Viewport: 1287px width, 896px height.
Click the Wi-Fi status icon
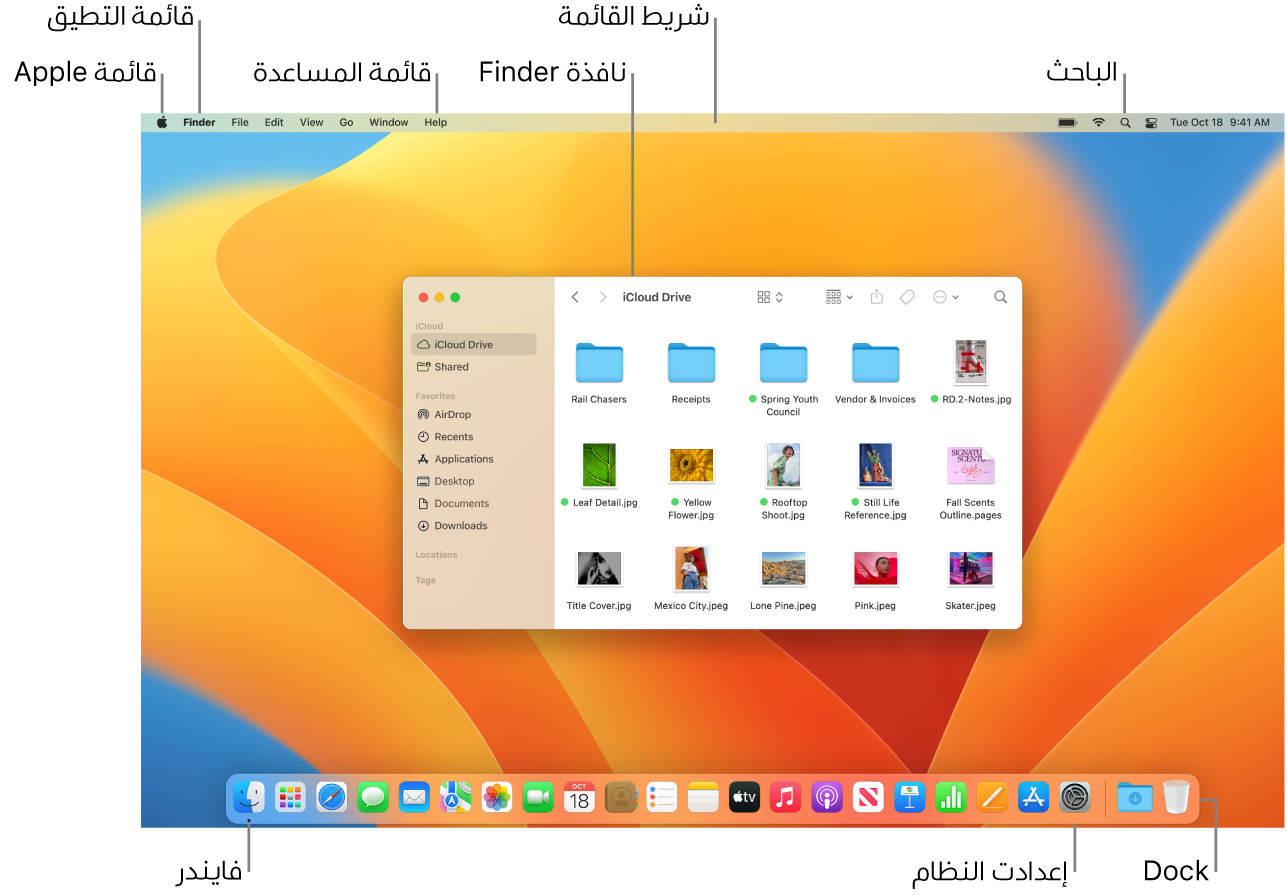point(1098,122)
